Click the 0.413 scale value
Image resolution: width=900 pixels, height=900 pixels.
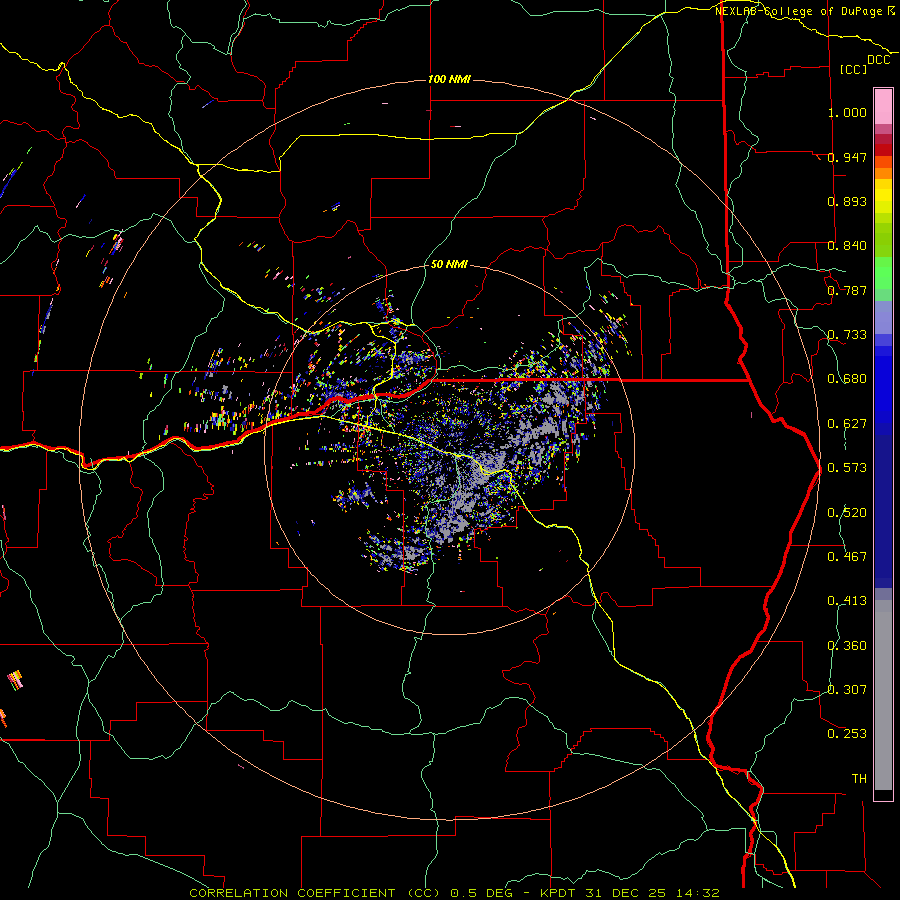point(847,601)
